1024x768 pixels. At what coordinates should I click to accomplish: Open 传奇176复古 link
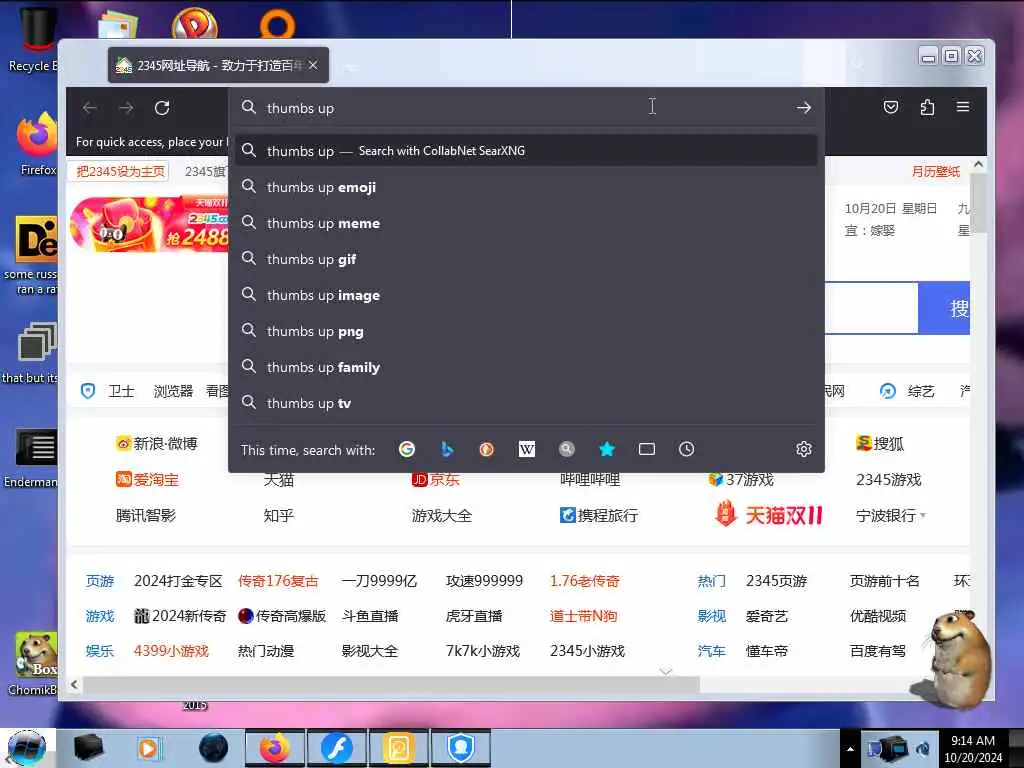(x=278, y=581)
